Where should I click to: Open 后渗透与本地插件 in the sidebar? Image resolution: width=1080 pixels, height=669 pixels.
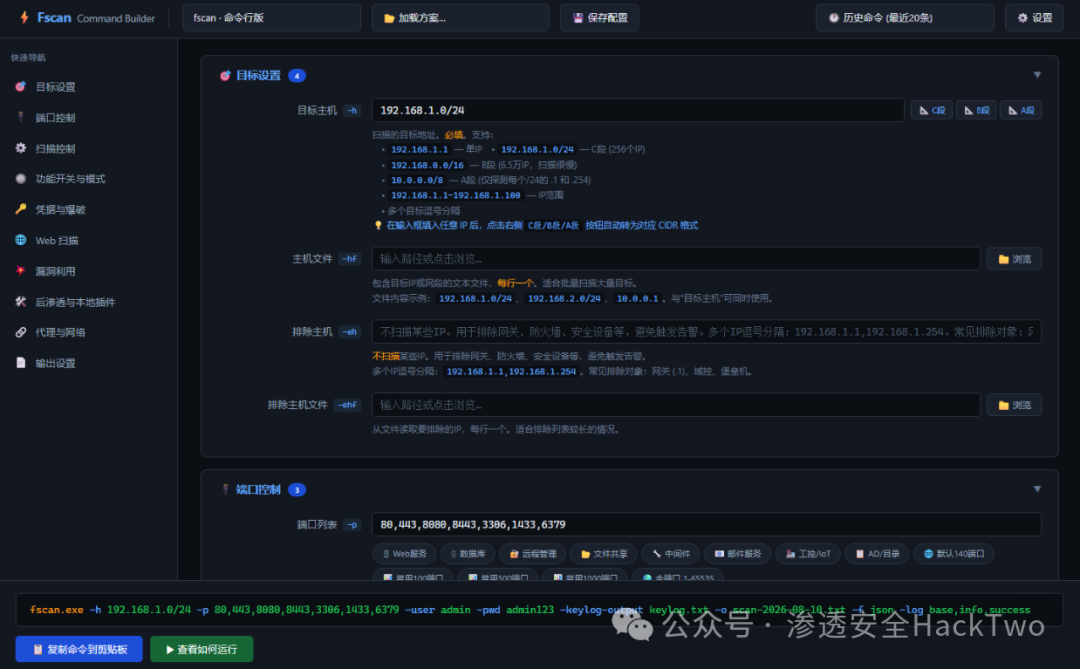pyautogui.click(x=65, y=302)
